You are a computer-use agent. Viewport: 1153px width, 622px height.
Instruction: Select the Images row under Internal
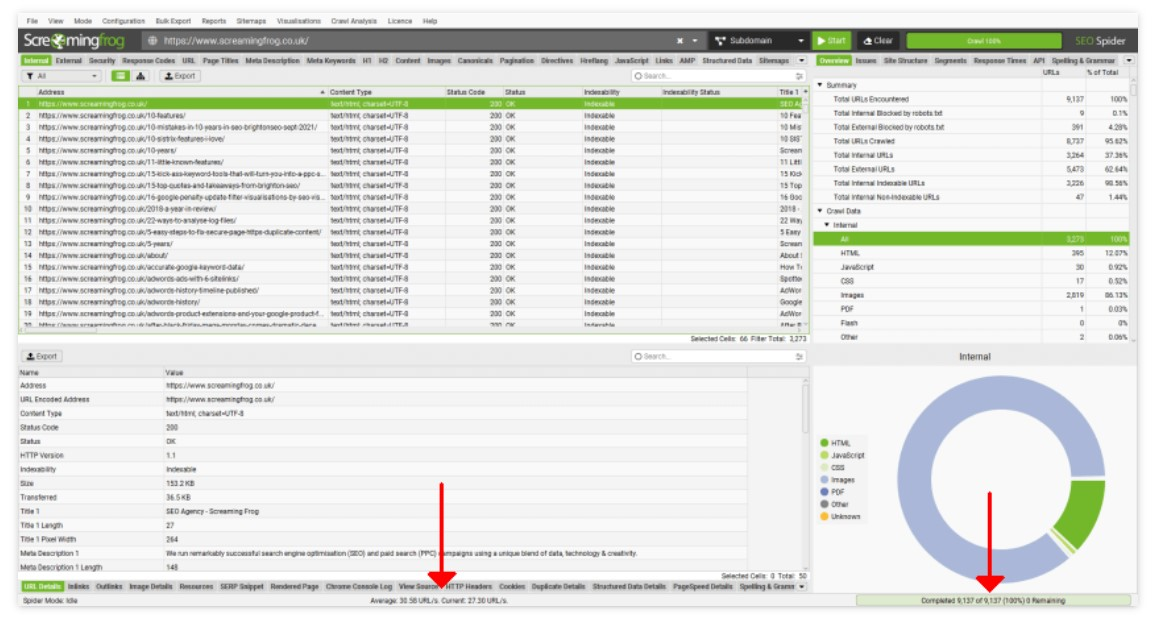[x=971, y=295]
